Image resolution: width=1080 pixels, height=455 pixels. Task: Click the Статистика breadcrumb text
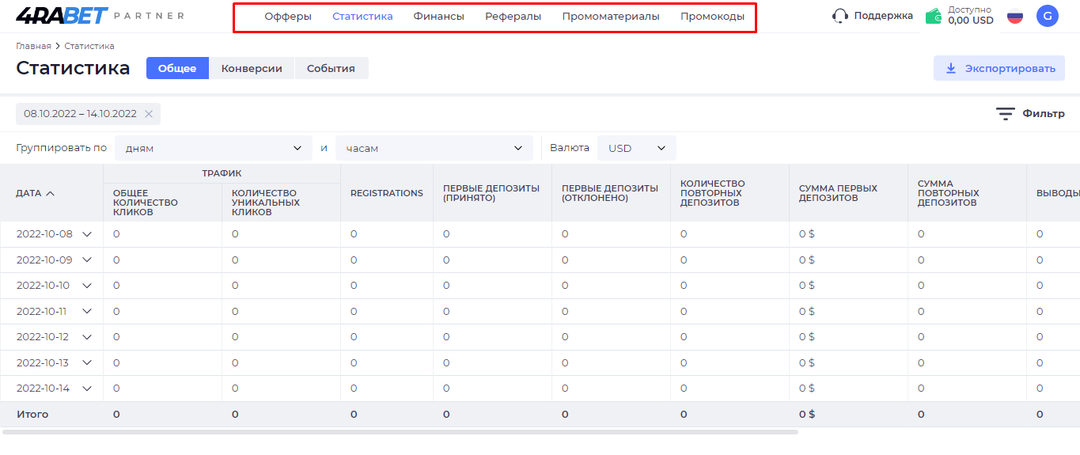pyautogui.click(x=90, y=46)
